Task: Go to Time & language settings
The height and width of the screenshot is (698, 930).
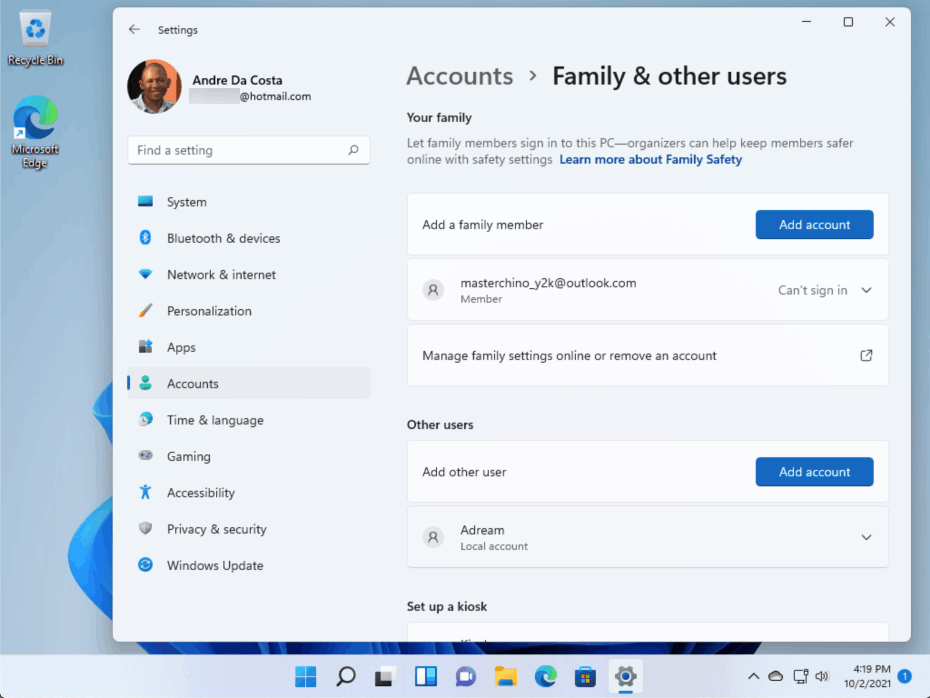Action: pyautogui.click(x=249, y=420)
